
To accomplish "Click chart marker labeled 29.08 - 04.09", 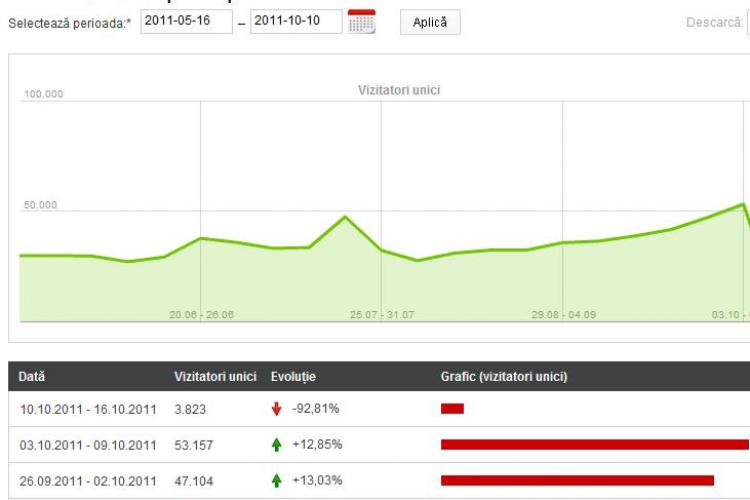I will (563, 314).
